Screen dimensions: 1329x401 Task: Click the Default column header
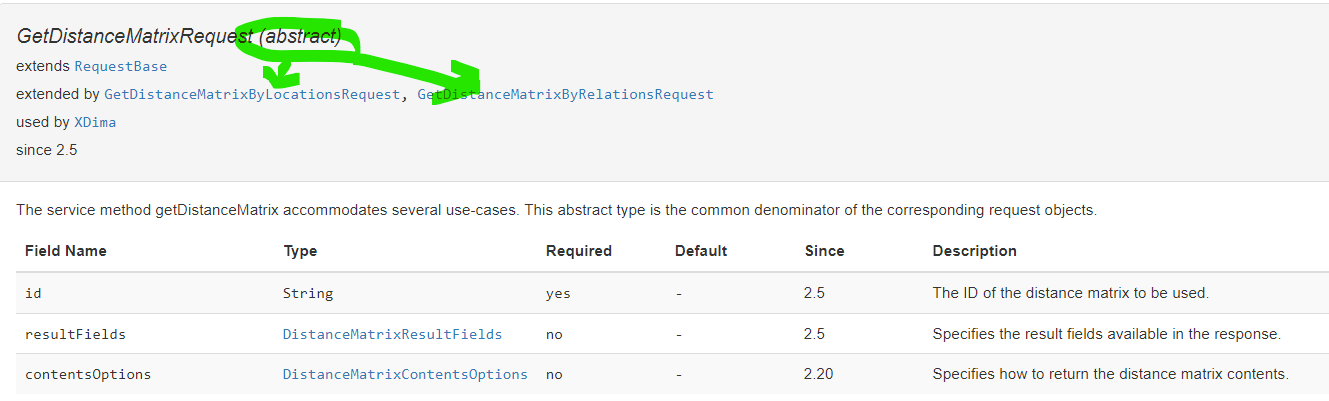point(701,251)
